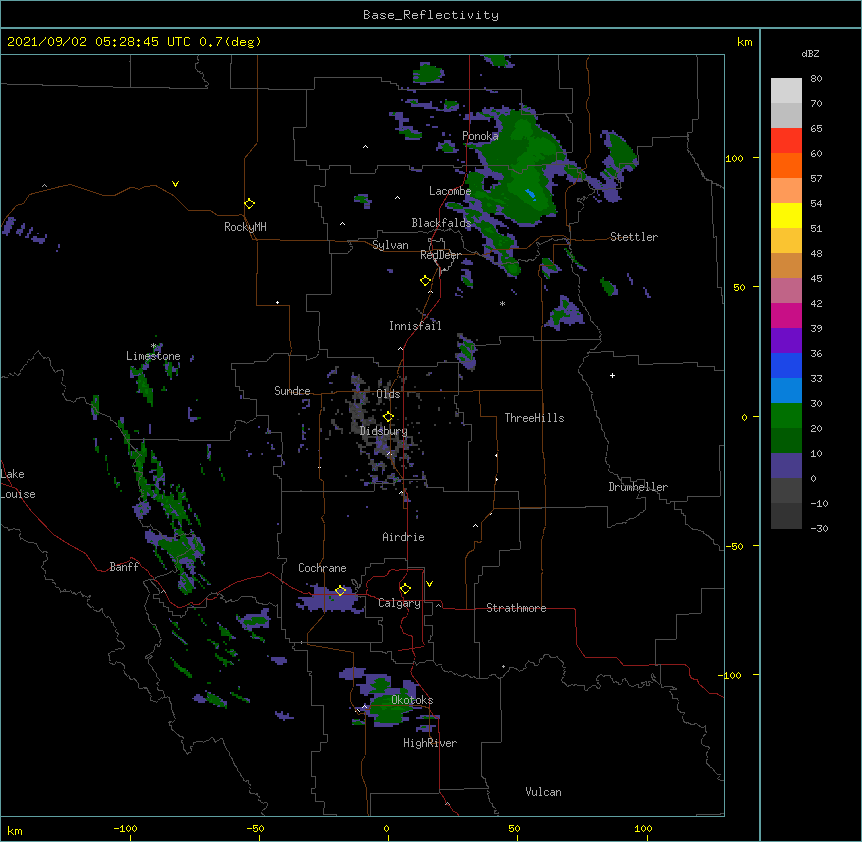Click the Base_Reflectivity title text
The height and width of the screenshot is (842, 862).
(x=431, y=15)
